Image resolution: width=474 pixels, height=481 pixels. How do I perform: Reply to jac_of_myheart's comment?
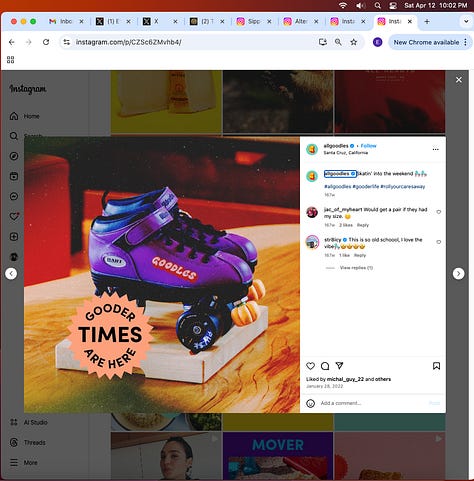[363, 225]
